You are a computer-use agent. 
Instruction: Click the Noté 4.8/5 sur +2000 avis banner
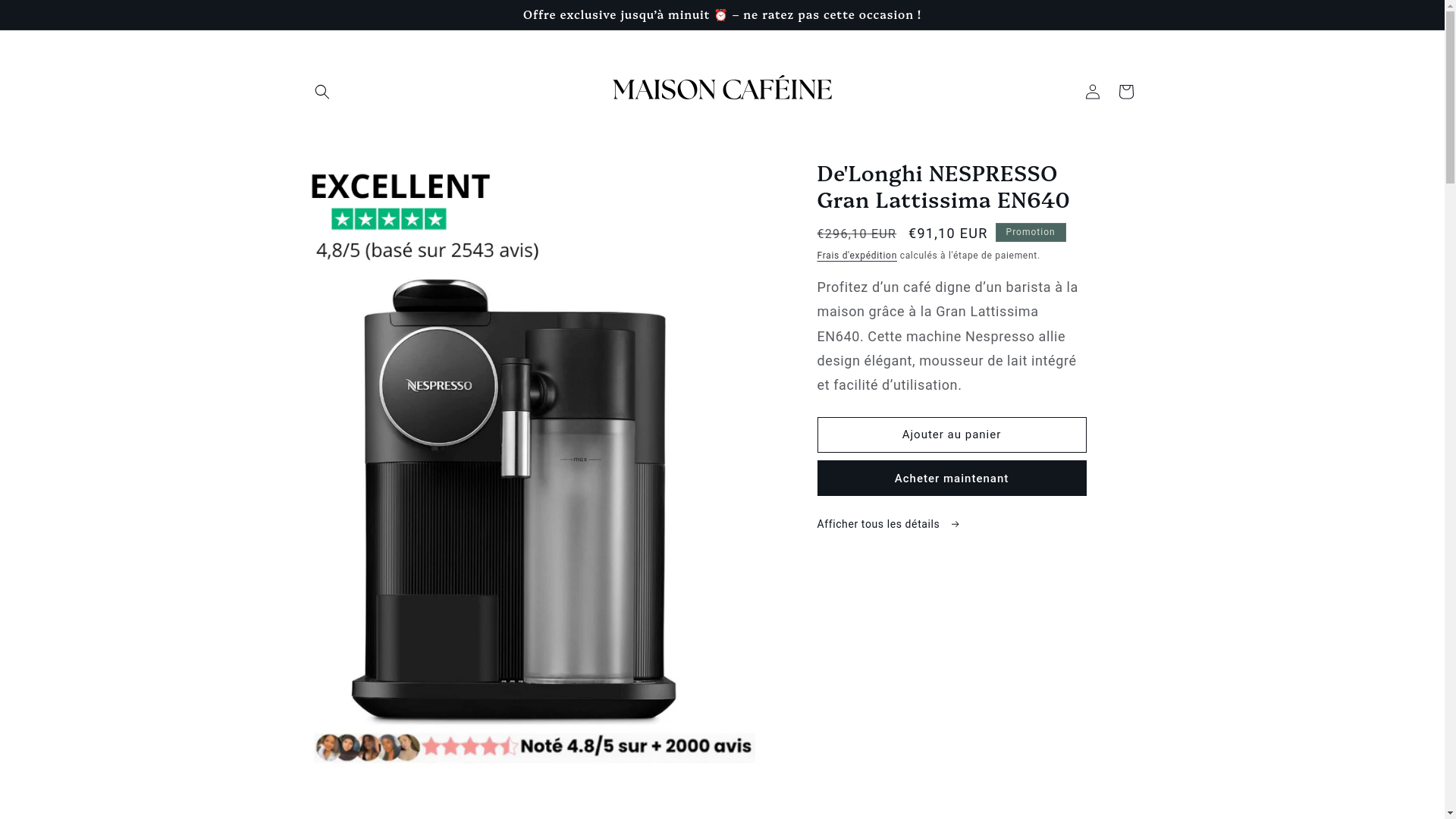pos(534,747)
